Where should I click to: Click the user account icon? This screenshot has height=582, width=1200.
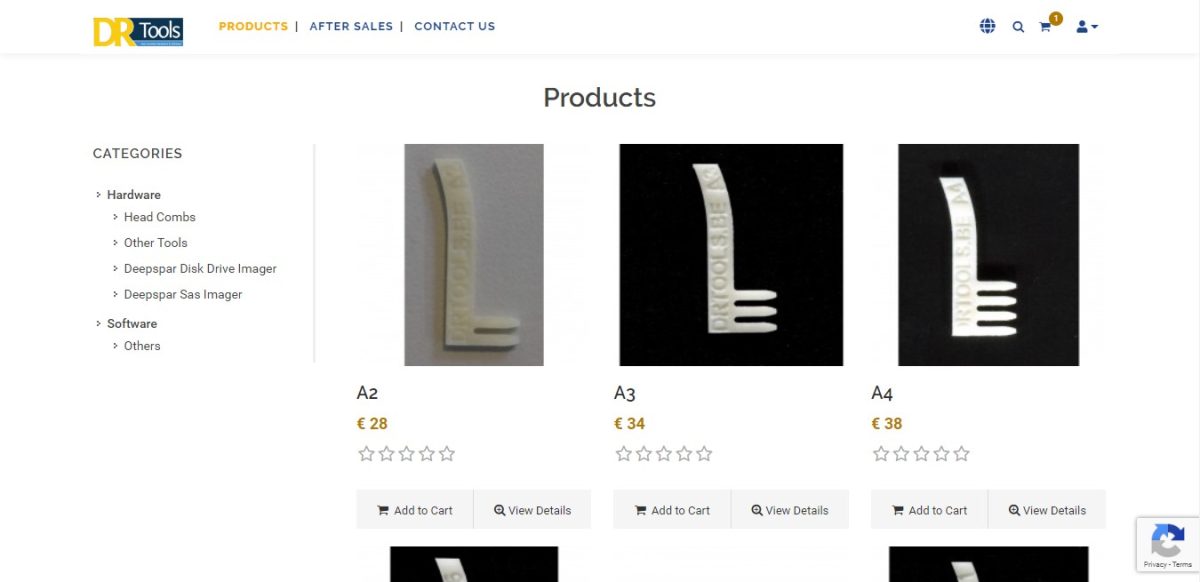1081,27
